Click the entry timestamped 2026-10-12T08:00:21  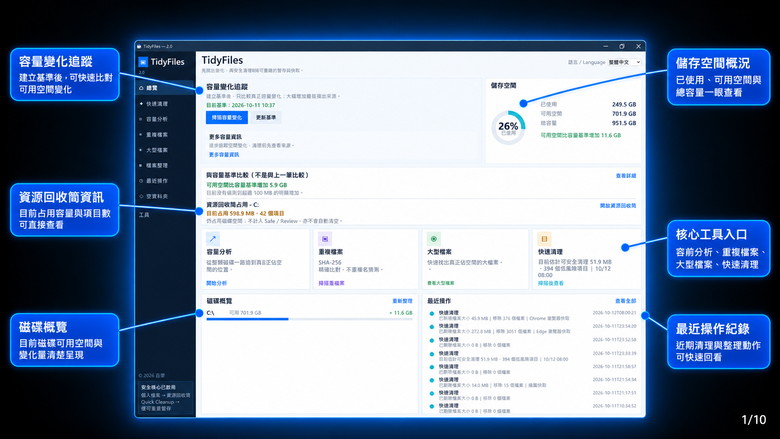[532, 315]
